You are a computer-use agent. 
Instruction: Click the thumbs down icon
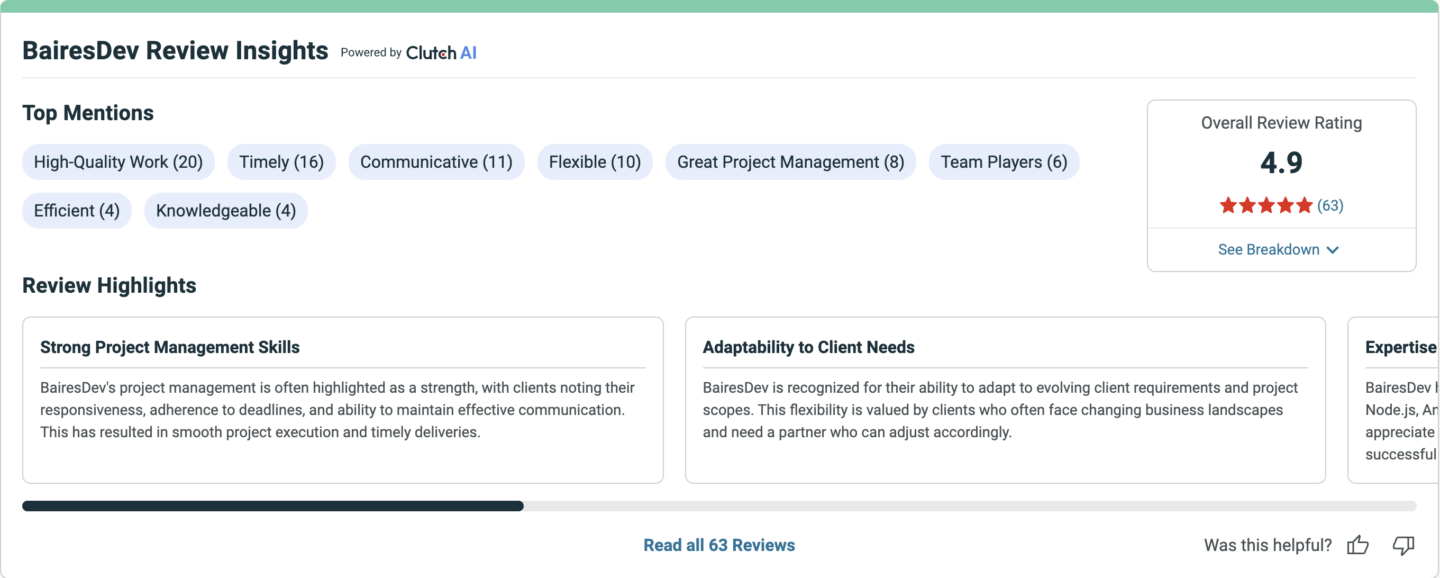click(x=1403, y=545)
